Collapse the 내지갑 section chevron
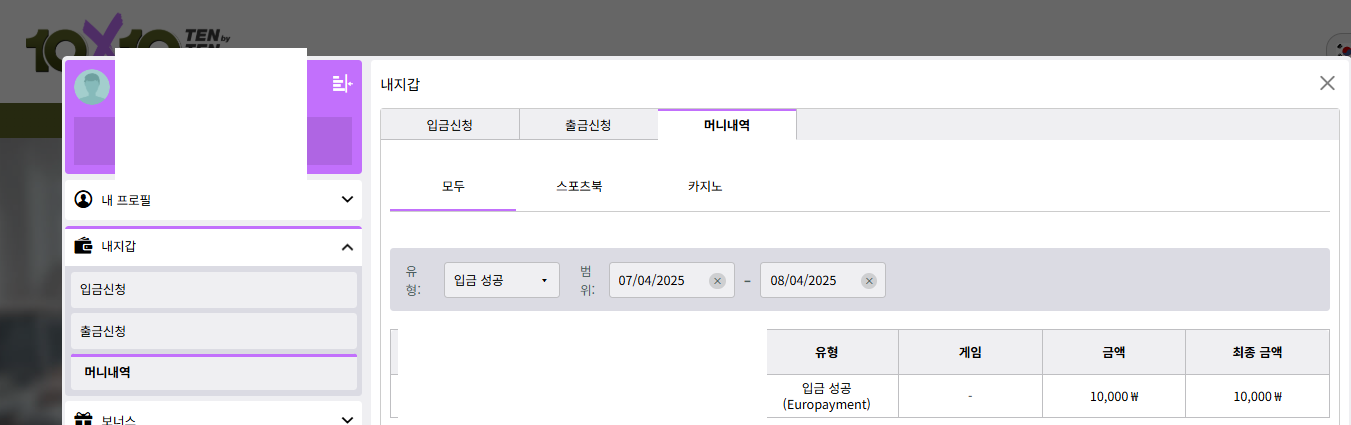1351x425 pixels. pos(347,247)
